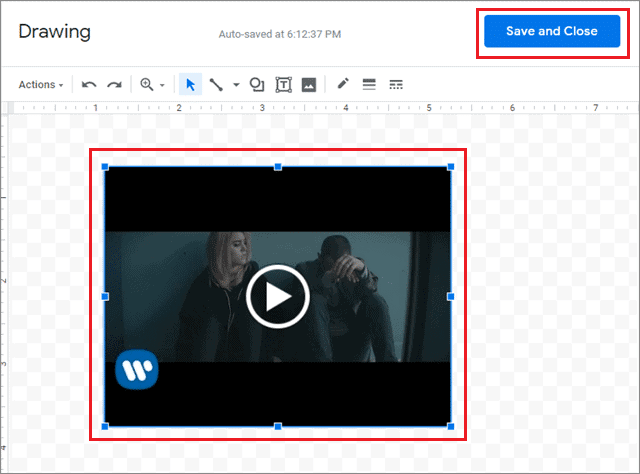The image size is (640, 474).
Task: Click the Save and Close button
Action: coord(552,31)
